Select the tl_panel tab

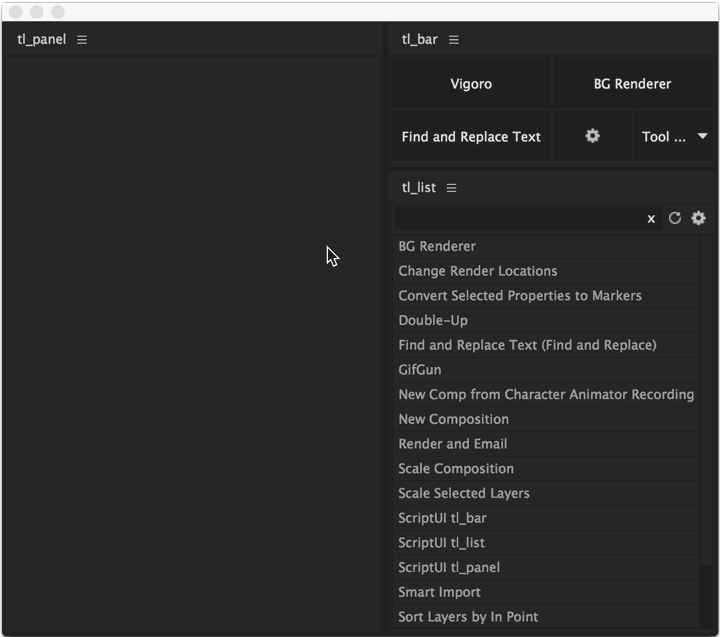point(42,39)
